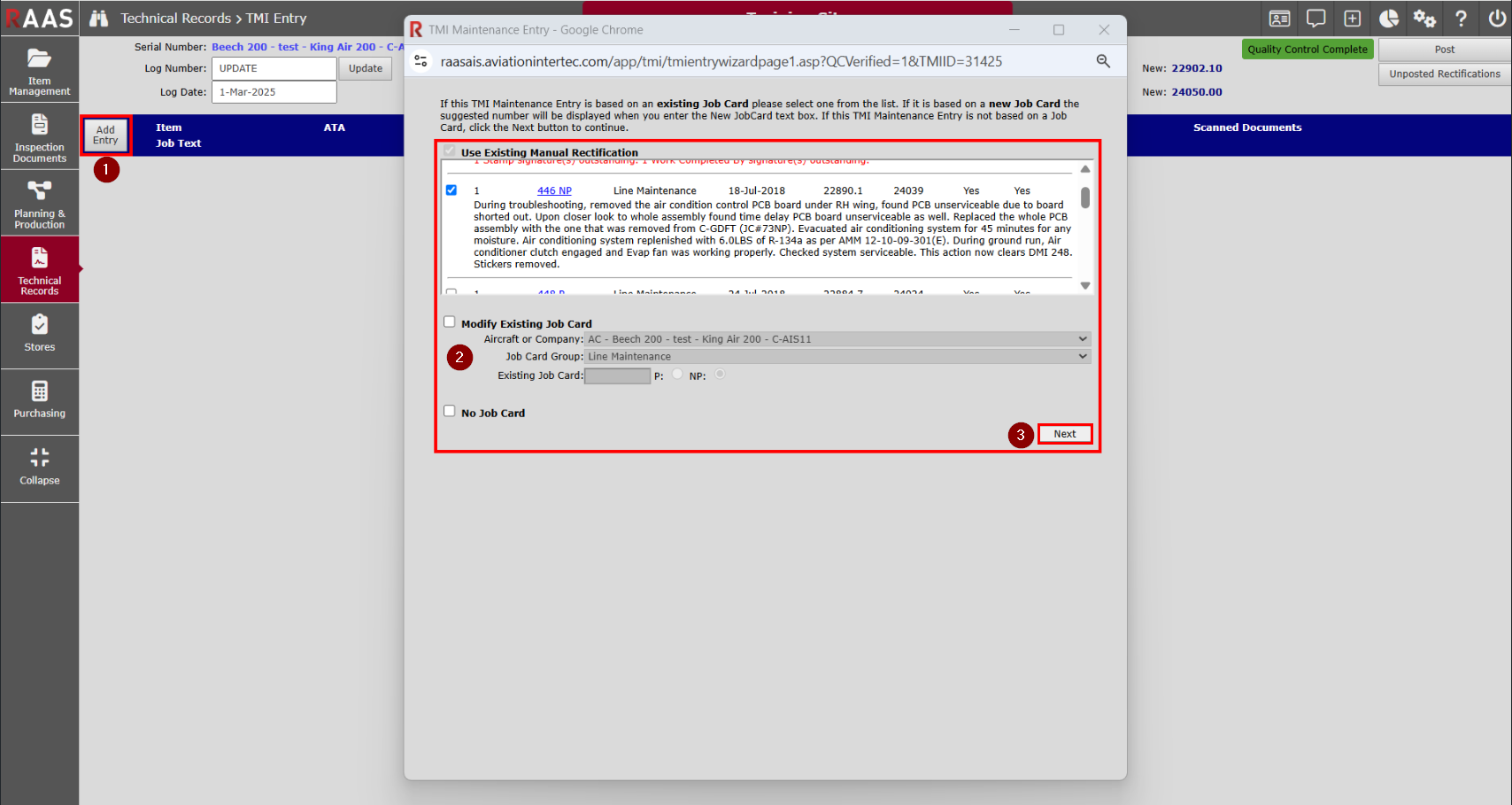This screenshot has width=1512, height=805.
Task: Click the Next button
Action: coord(1064,434)
